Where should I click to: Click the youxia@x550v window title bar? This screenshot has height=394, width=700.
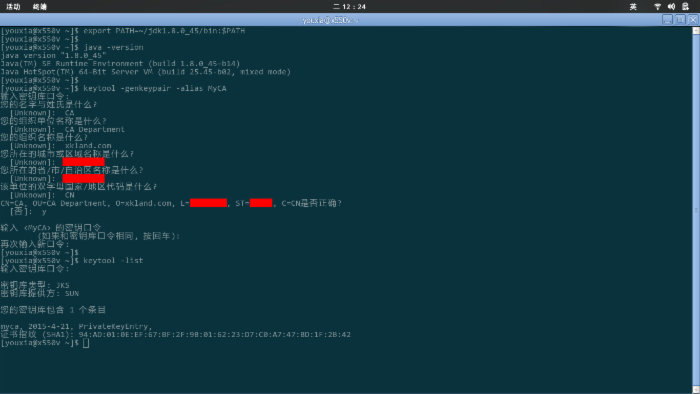(329, 20)
